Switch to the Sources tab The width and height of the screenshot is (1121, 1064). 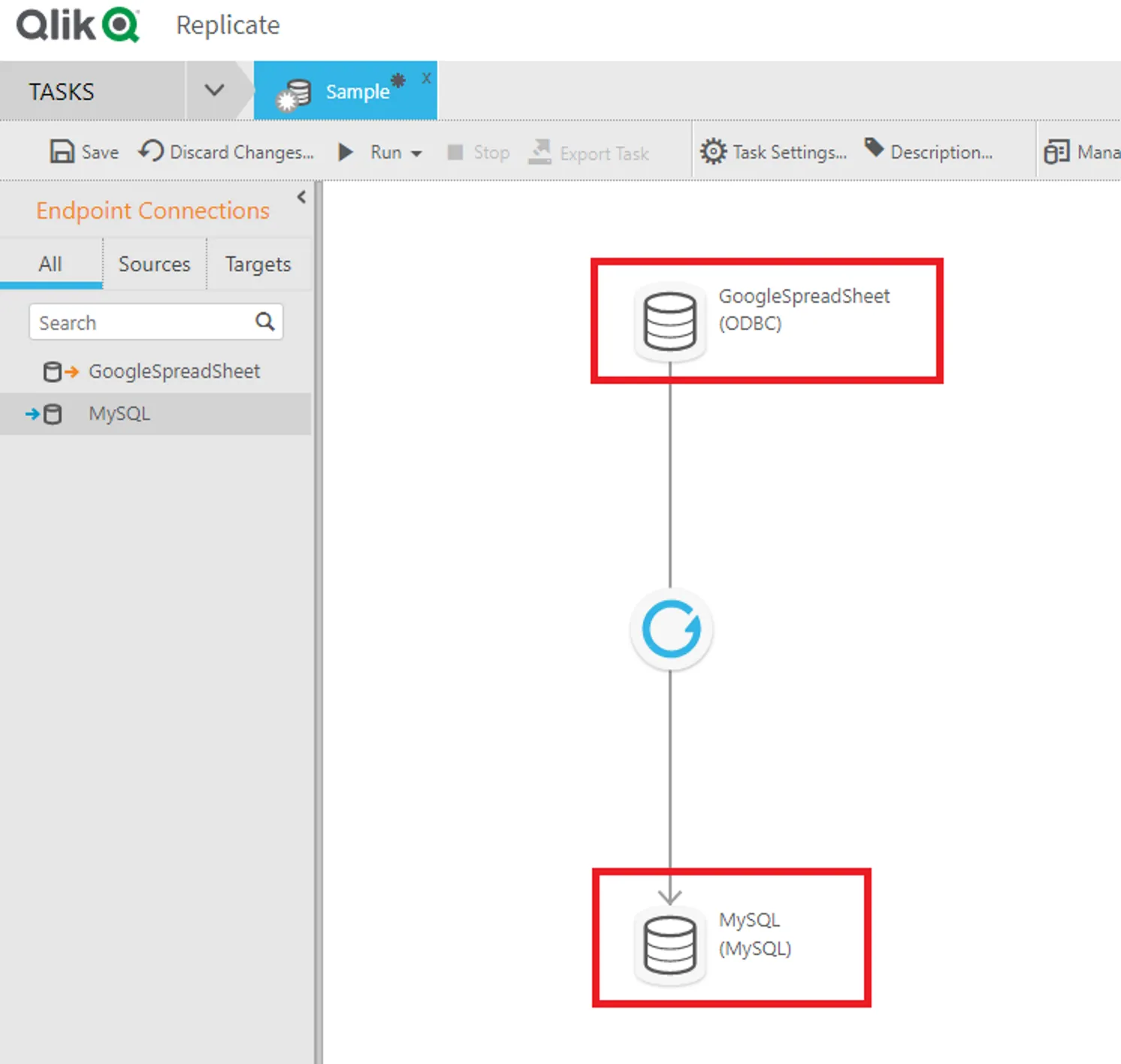154,264
